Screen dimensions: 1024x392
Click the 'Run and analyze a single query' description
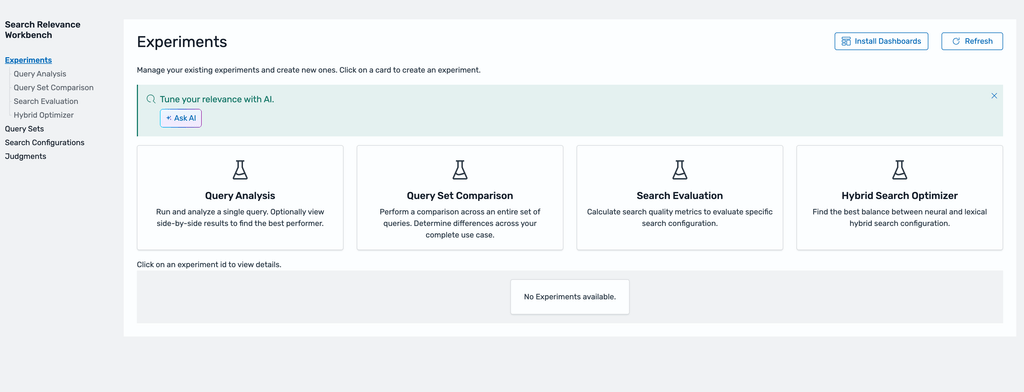pyautogui.click(x=240, y=218)
